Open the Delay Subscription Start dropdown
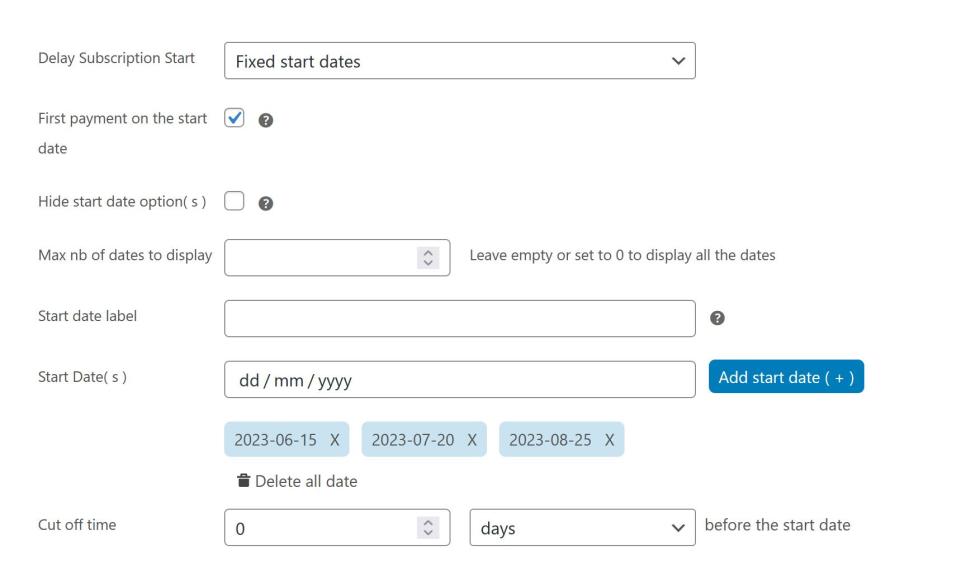This screenshot has width=980, height=574. pyautogui.click(x=460, y=61)
